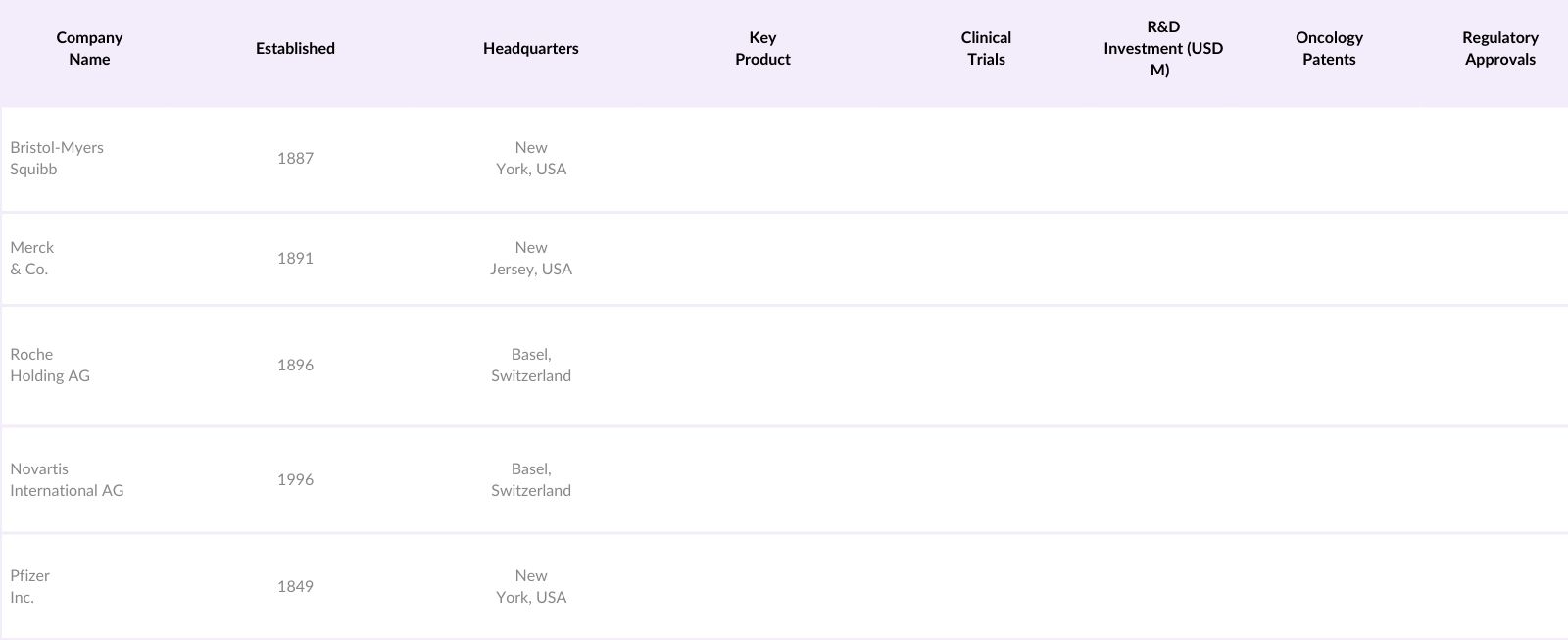Click the 1891 established year cell
This screenshot has height=640, width=1568.
(x=295, y=259)
